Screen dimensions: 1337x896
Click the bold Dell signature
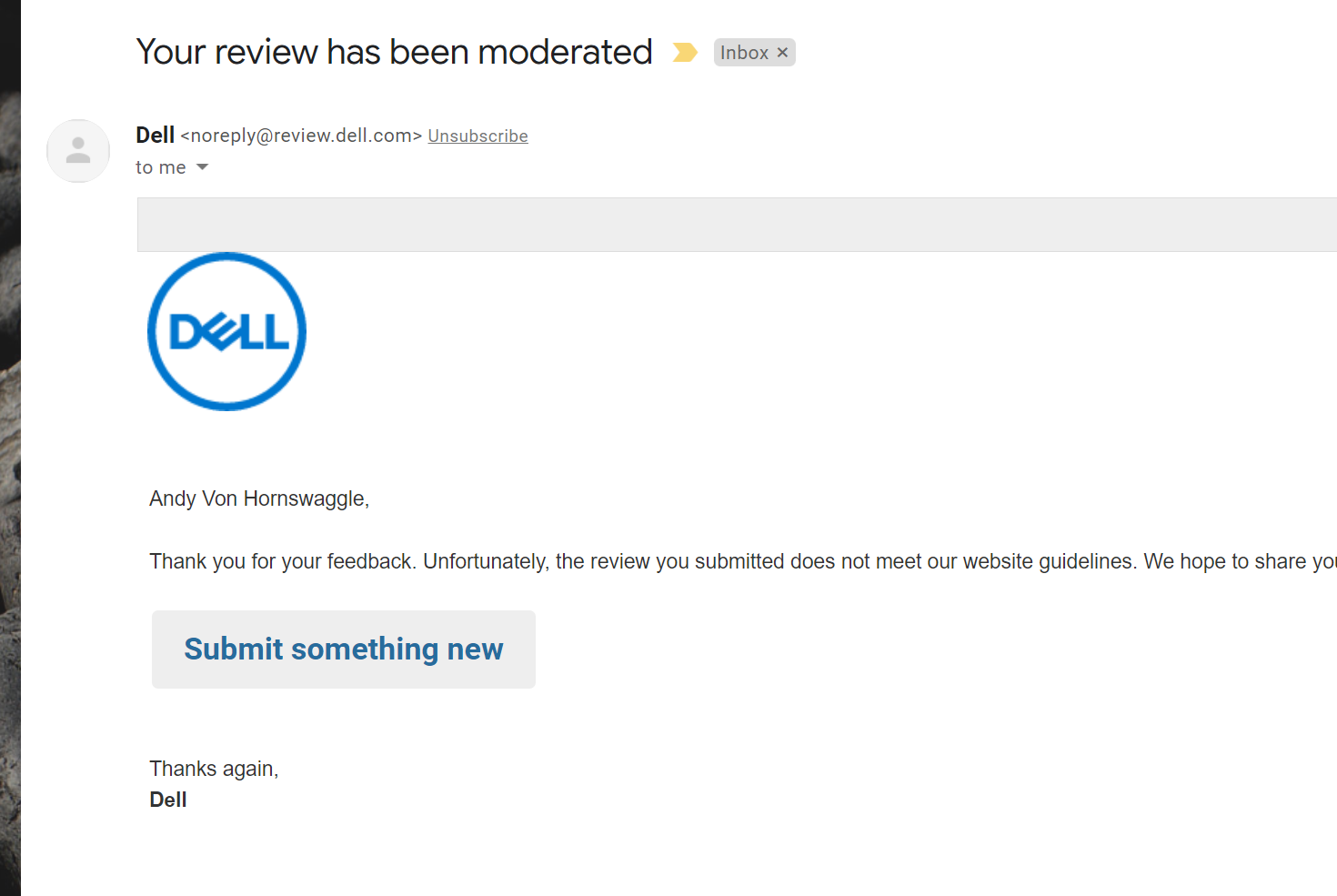pyautogui.click(x=168, y=800)
